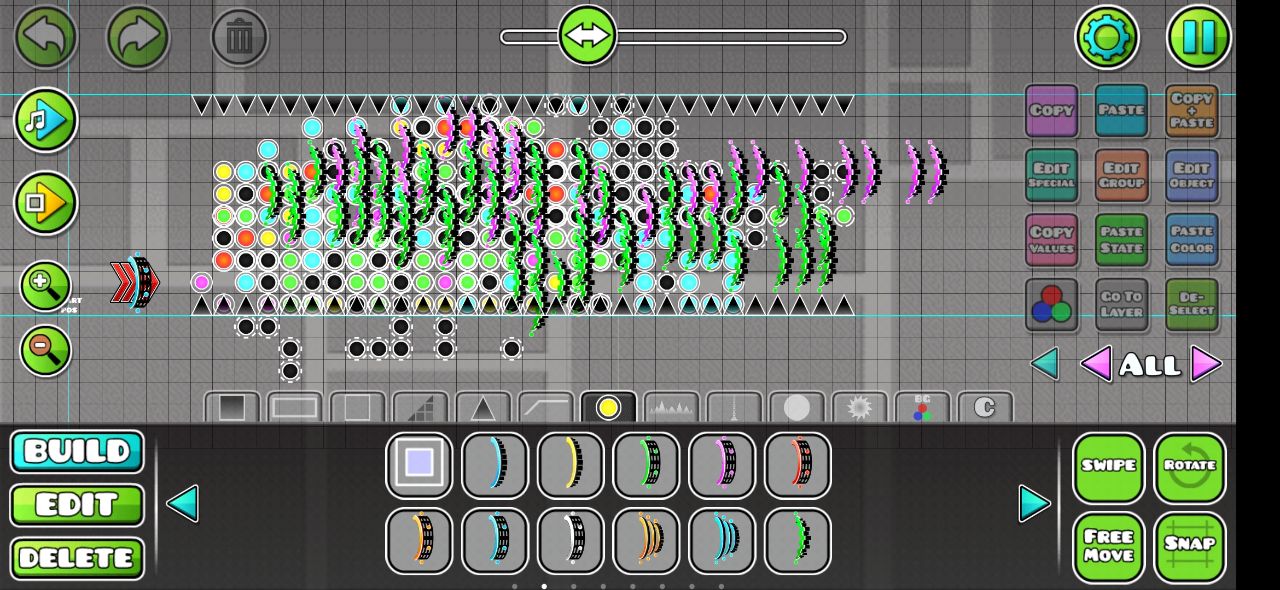Click the Paste button
The width and height of the screenshot is (1280, 590).
(x=1121, y=110)
